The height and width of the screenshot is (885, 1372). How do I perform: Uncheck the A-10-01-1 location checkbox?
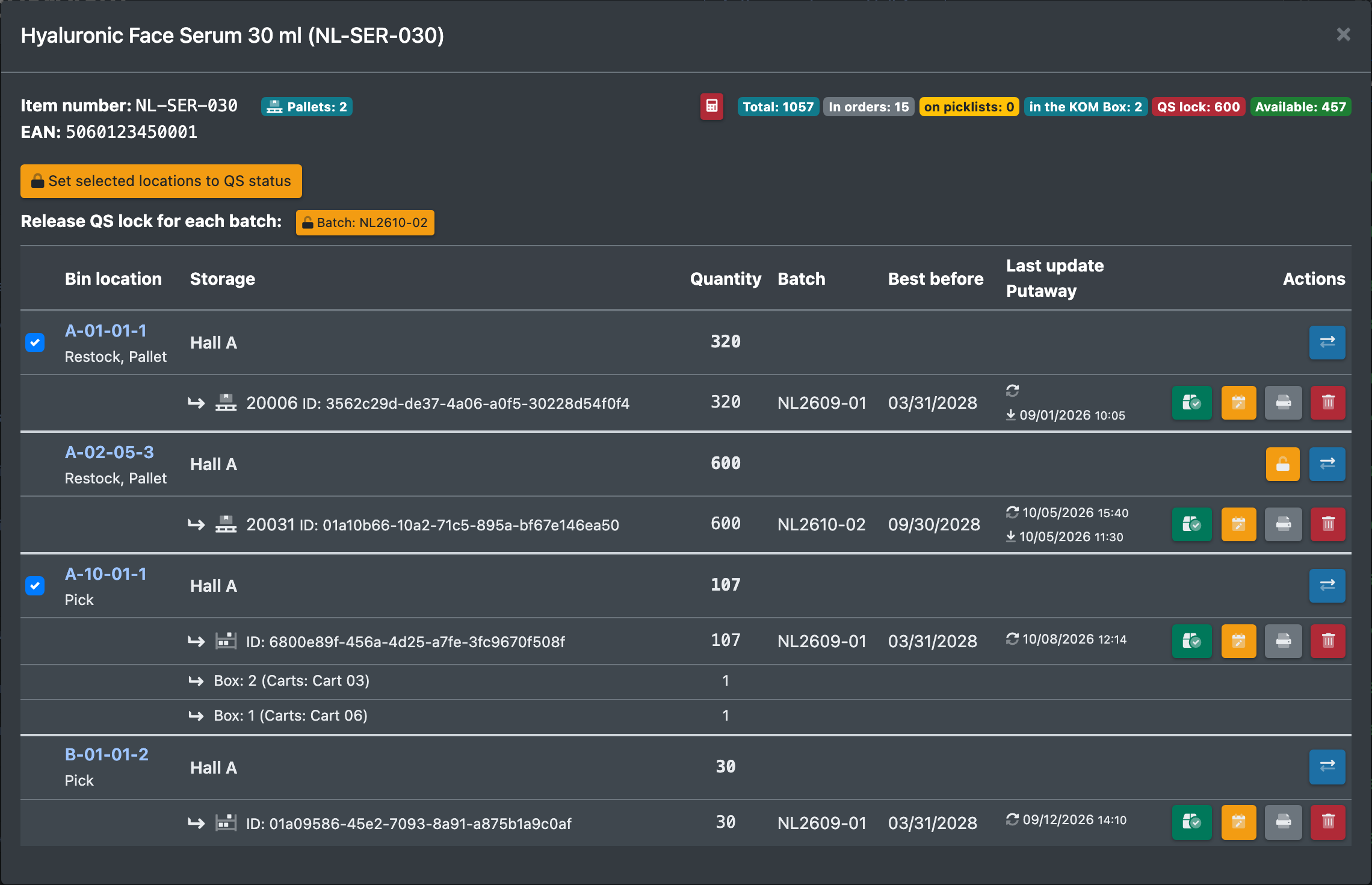[35, 586]
